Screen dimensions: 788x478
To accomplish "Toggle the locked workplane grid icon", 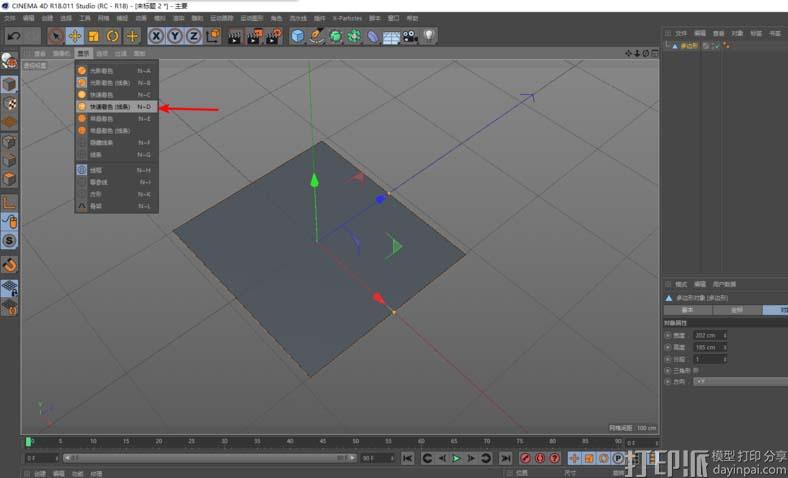I will (9, 288).
